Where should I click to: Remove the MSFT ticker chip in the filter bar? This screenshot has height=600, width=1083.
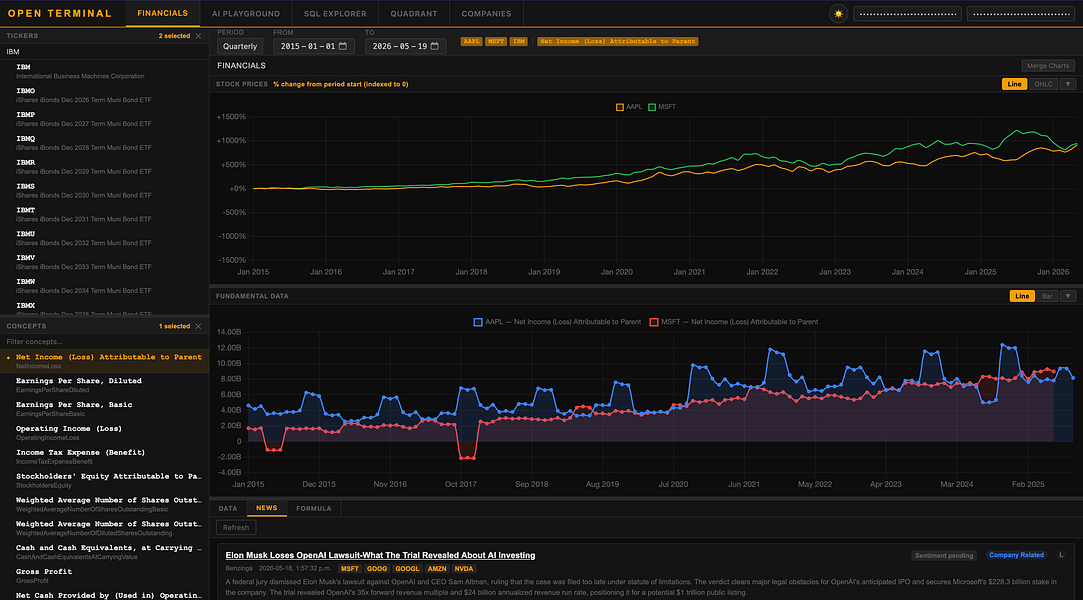(x=495, y=41)
